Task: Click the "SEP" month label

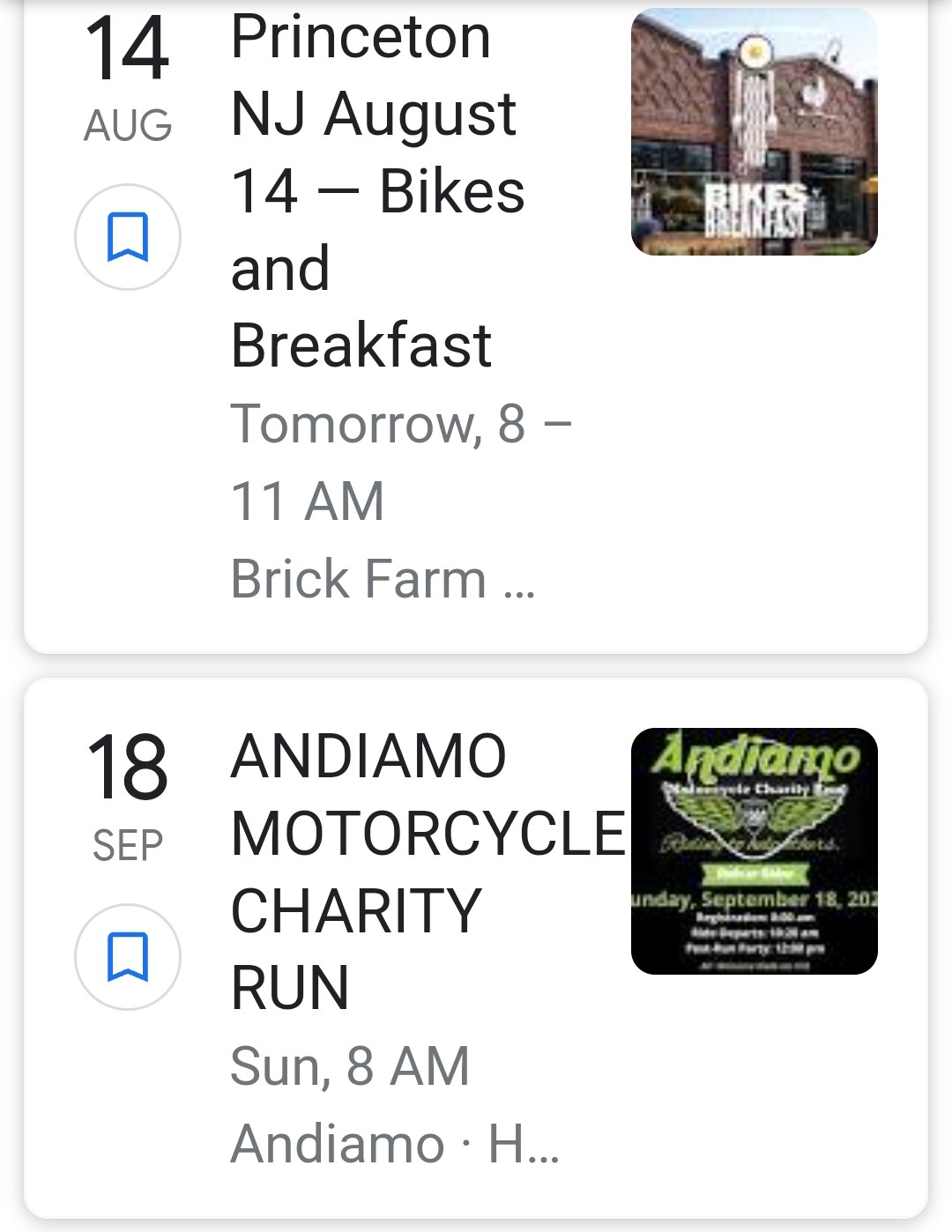Action: (128, 846)
